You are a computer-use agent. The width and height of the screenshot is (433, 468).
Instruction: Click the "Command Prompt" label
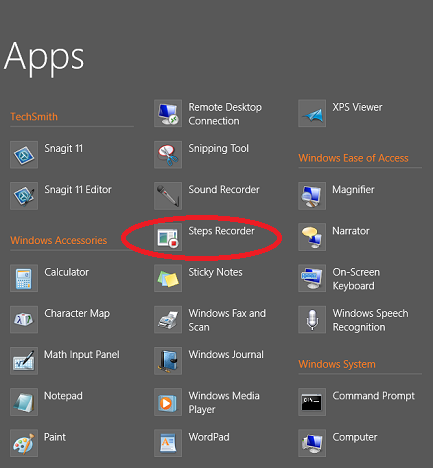coord(374,396)
